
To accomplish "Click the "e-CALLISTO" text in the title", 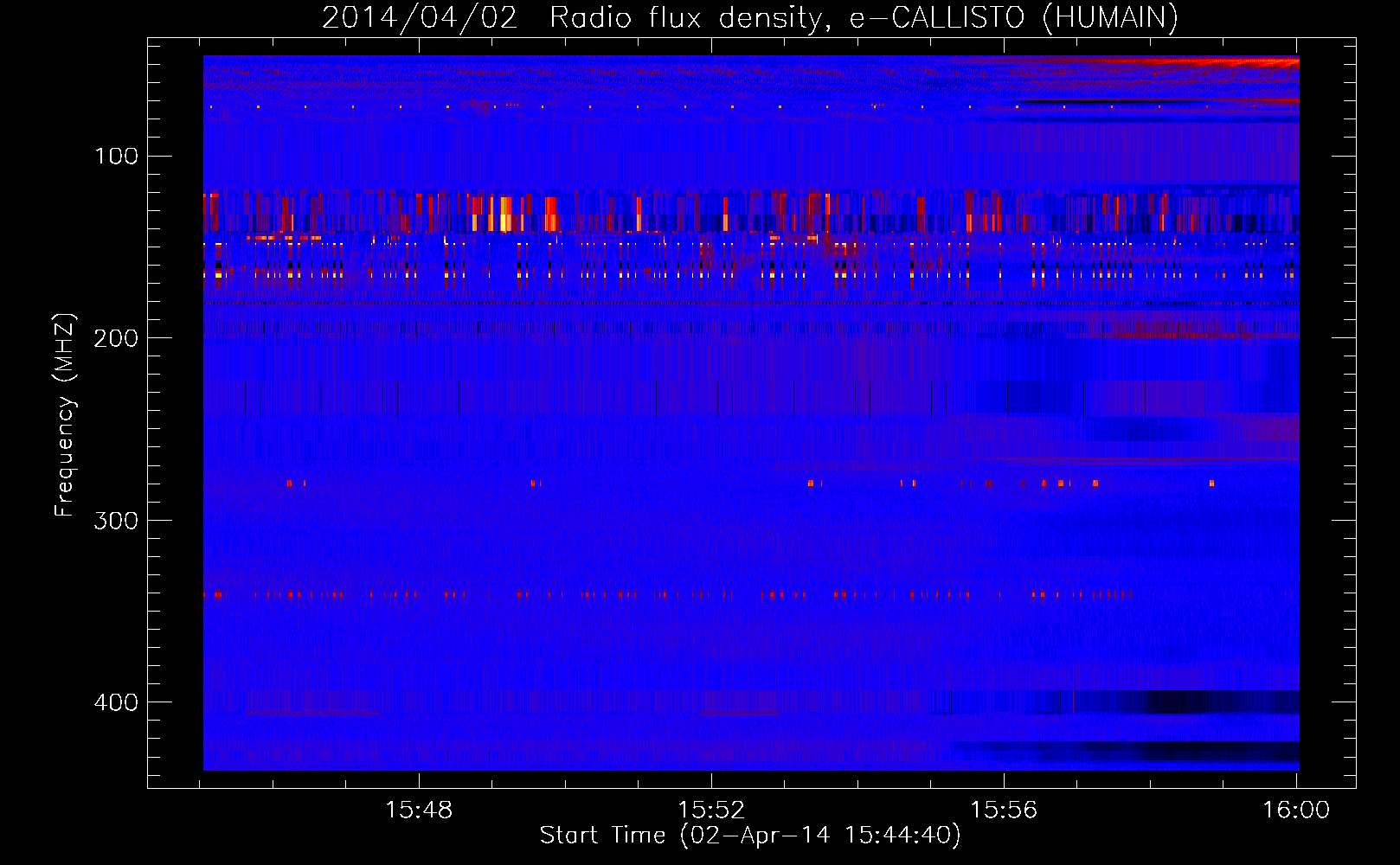I will tap(937, 17).
